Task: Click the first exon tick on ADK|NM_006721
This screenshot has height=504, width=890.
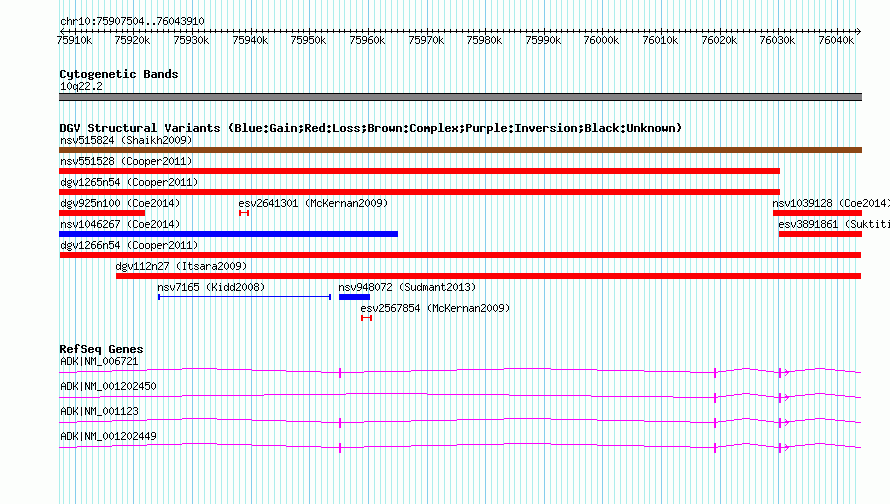Action: pos(340,373)
